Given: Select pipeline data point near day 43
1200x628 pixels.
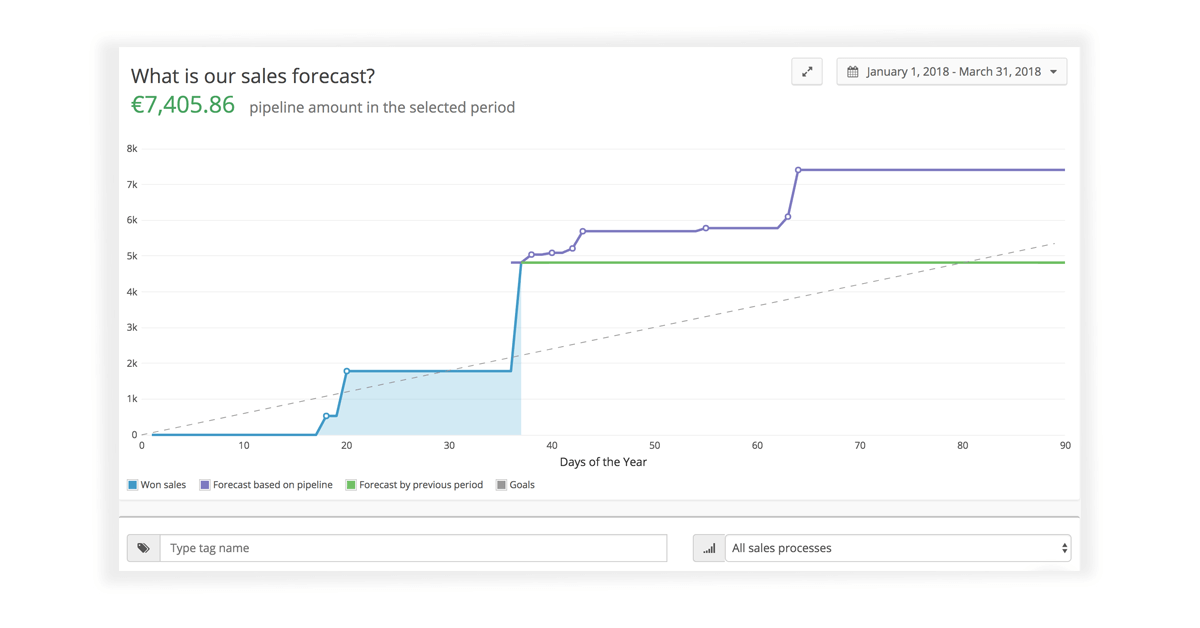Looking at the screenshot, I should (x=583, y=232).
